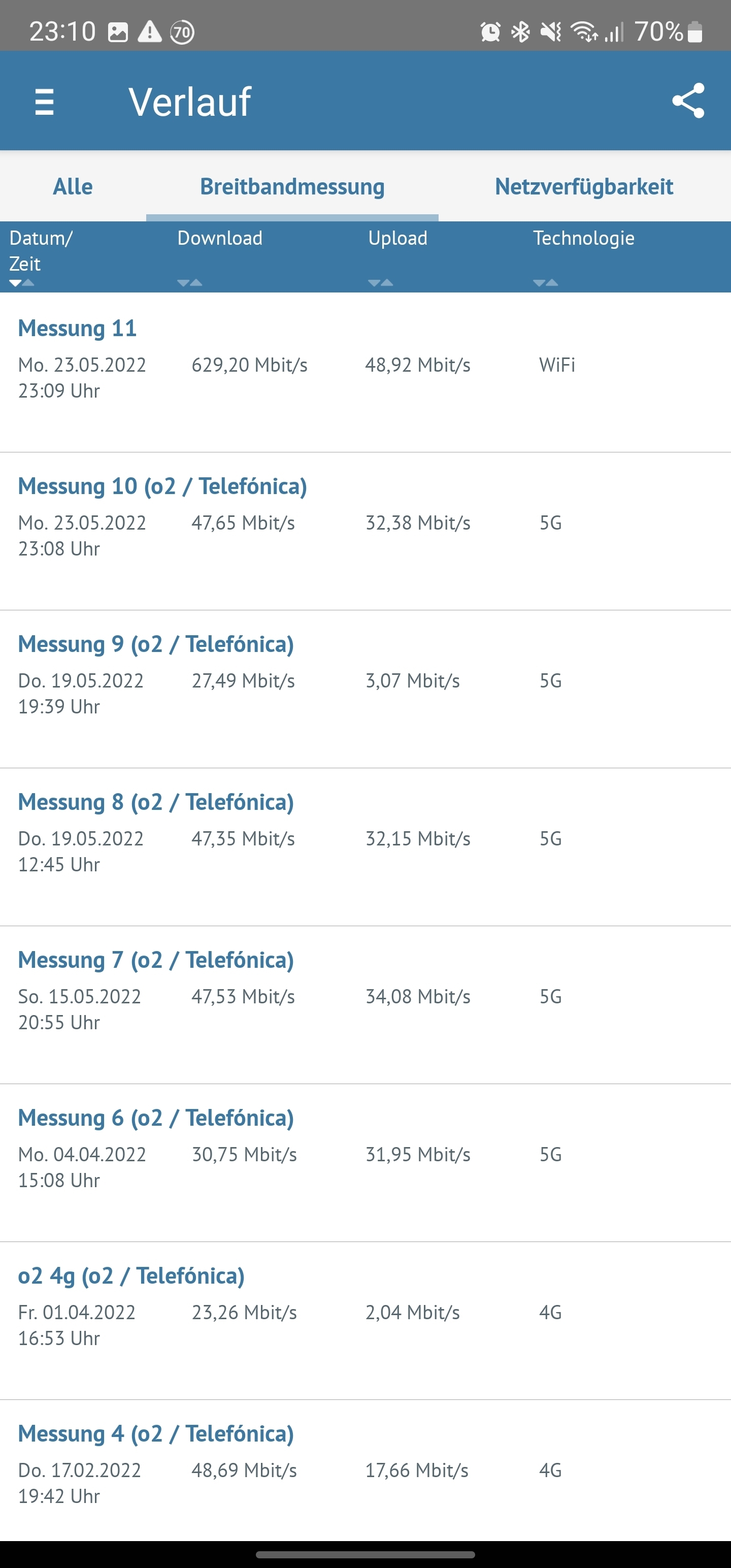Viewport: 731px width, 1568px height.
Task: Tap the bottom navigation gesture handle
Action: [365, 1555]
